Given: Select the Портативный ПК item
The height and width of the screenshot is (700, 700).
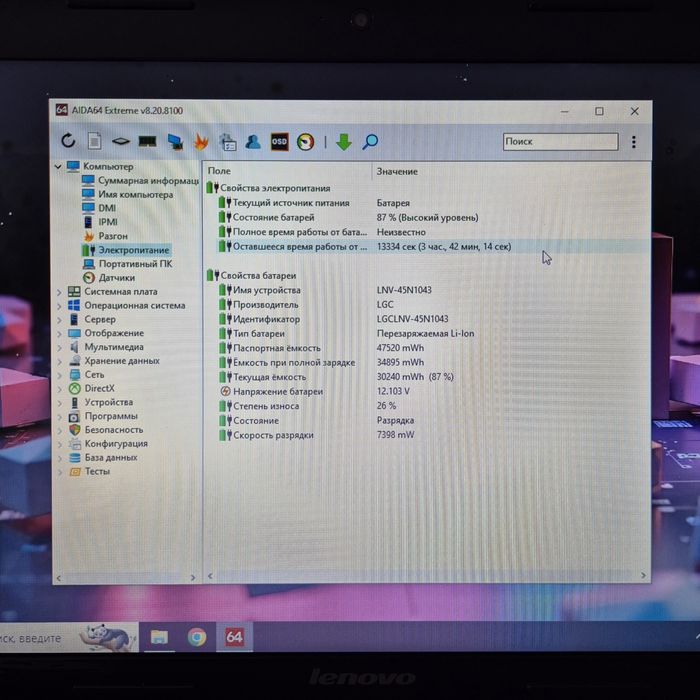Looking at the screenshot, I should pos(128,264).
